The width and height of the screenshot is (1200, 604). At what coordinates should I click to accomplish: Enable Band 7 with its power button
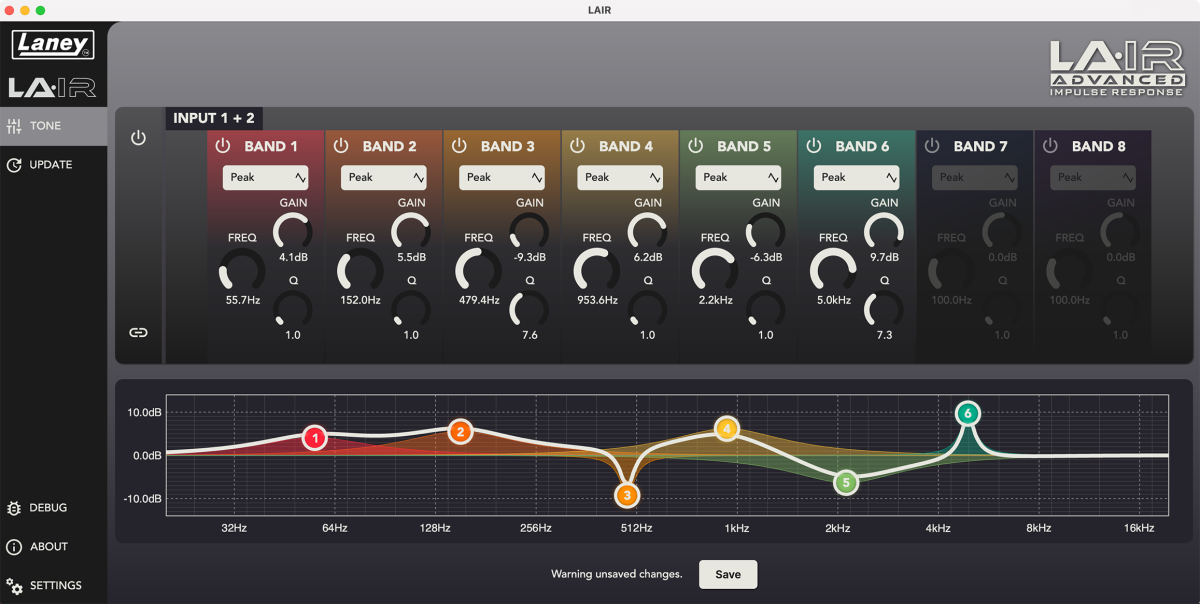932,146
